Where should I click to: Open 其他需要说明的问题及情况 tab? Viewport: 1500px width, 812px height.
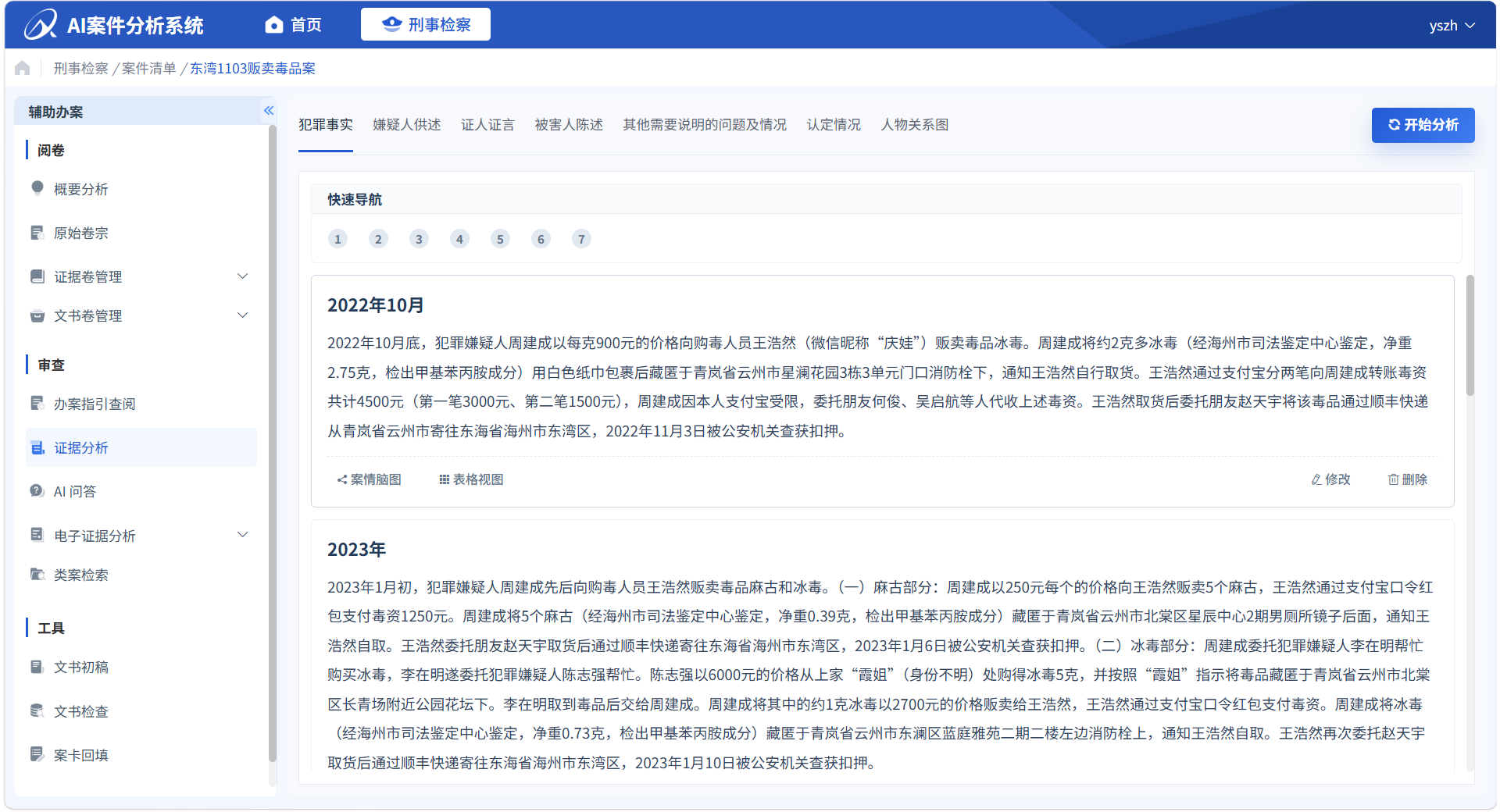(x=705, y=125)
